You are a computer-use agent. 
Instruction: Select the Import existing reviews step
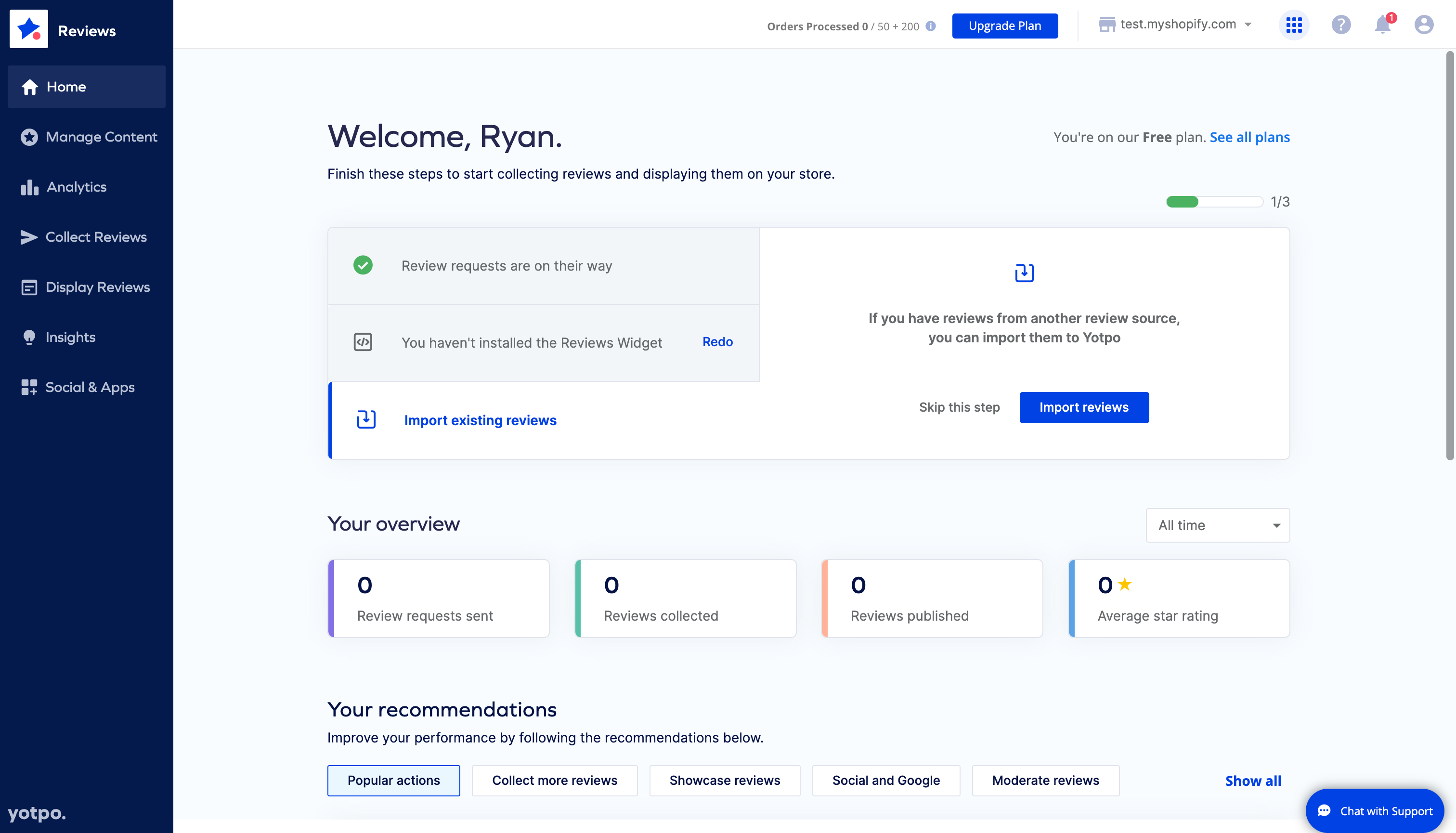coord(544,420)
